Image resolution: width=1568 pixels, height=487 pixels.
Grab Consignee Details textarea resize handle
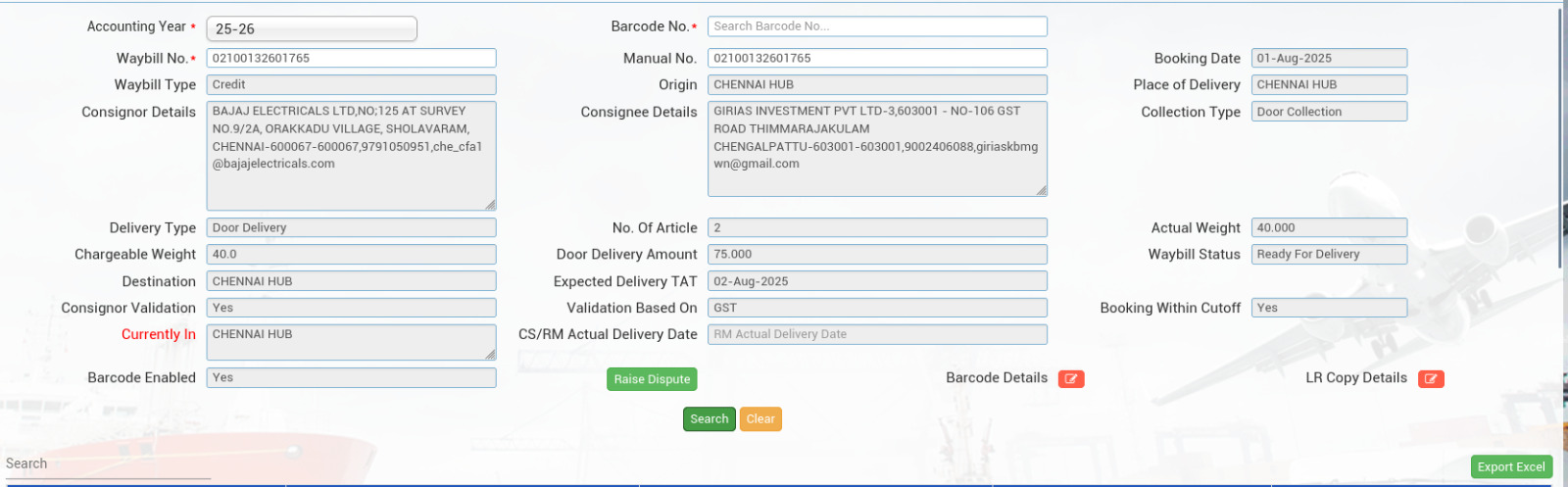coord(1041,190)
